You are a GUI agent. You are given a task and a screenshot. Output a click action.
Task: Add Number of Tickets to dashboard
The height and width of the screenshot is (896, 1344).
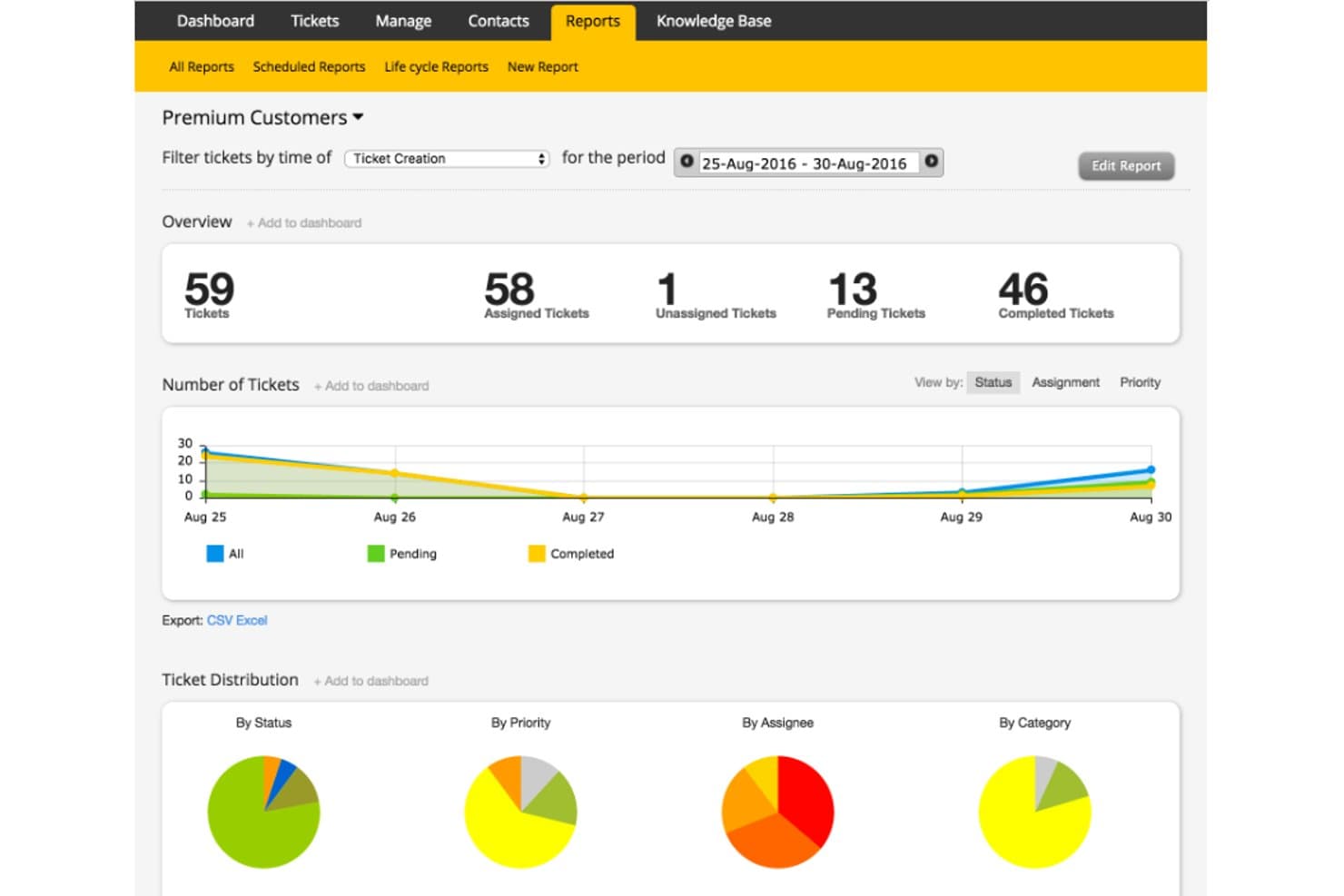point(371,386)
